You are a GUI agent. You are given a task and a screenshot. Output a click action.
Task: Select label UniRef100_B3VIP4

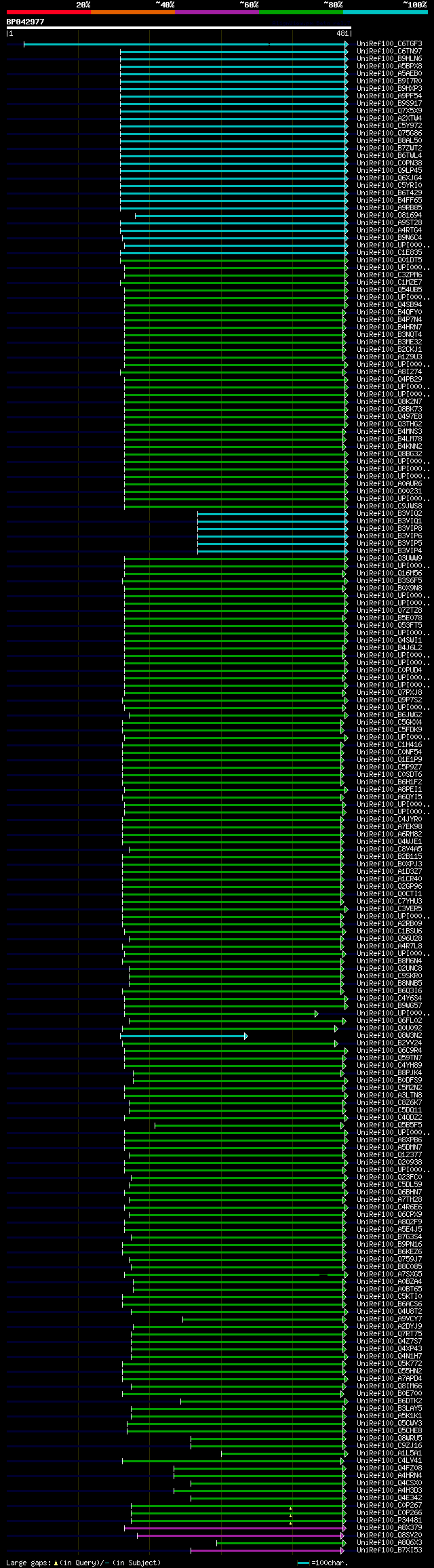tap(389, 551)
